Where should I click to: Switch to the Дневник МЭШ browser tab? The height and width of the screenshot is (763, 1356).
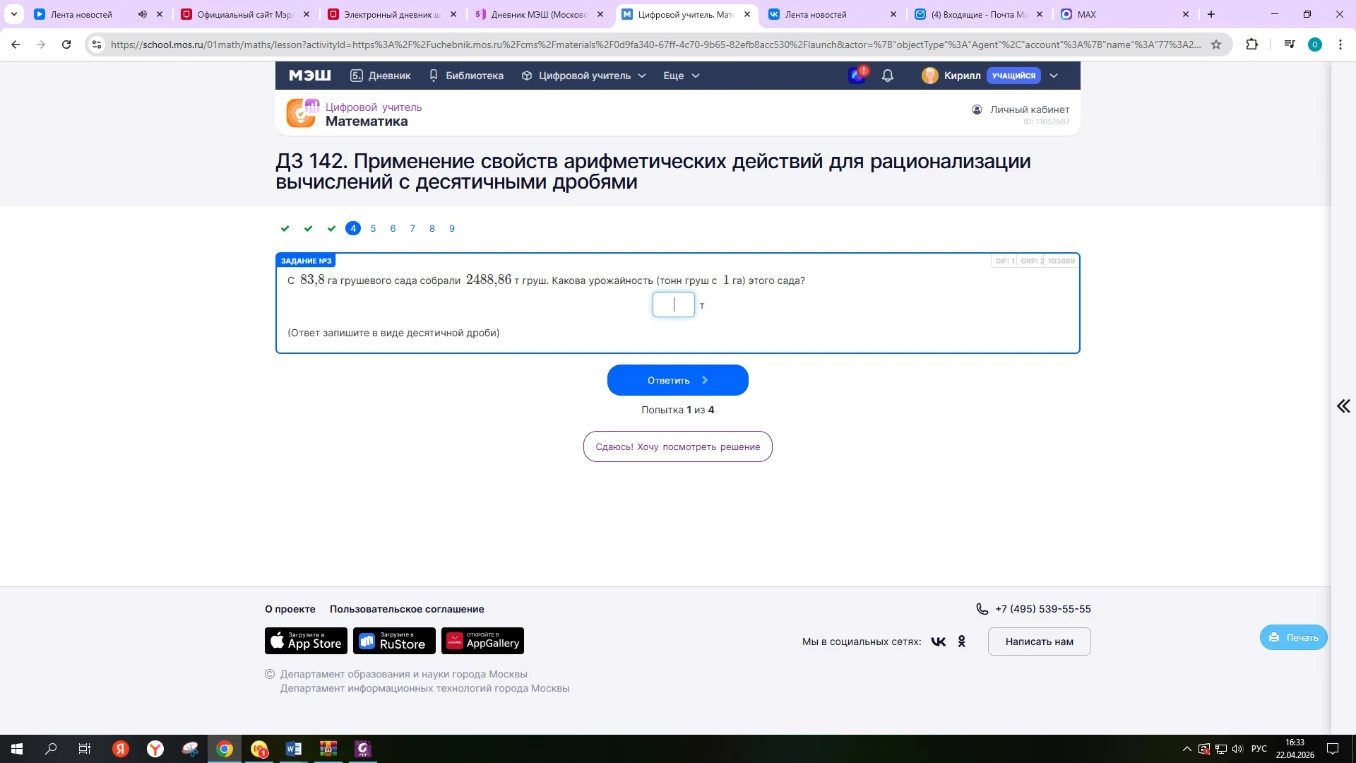tap(539, 15)
